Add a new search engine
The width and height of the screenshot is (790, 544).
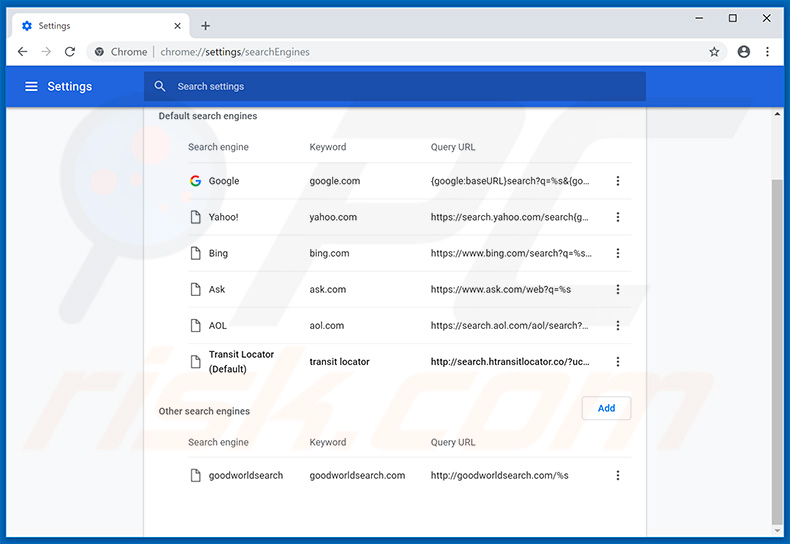[606, 408]
